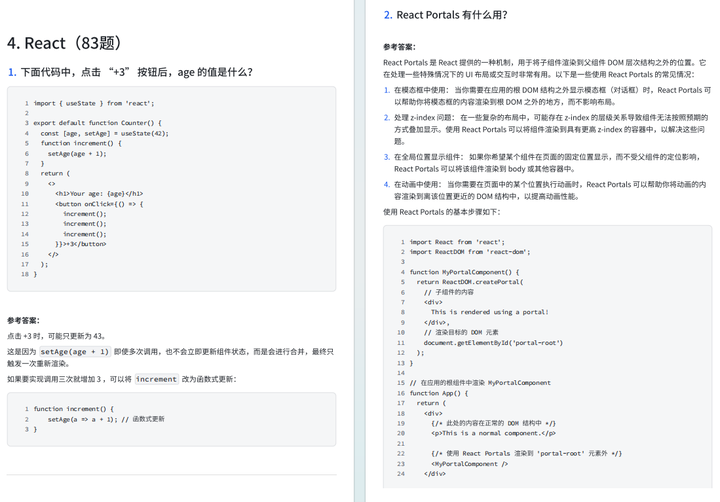This screenshot has width=720, height=502.
Task: Click list item "在模态框中使用"
Action: (547, 96)
